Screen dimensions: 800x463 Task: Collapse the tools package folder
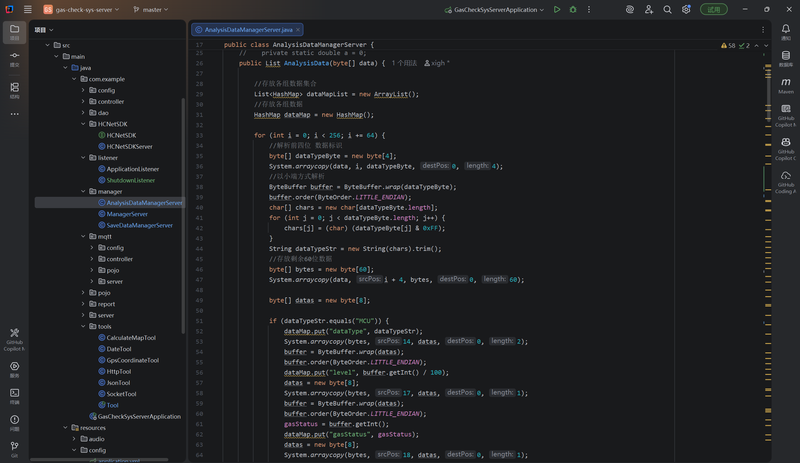83,326
